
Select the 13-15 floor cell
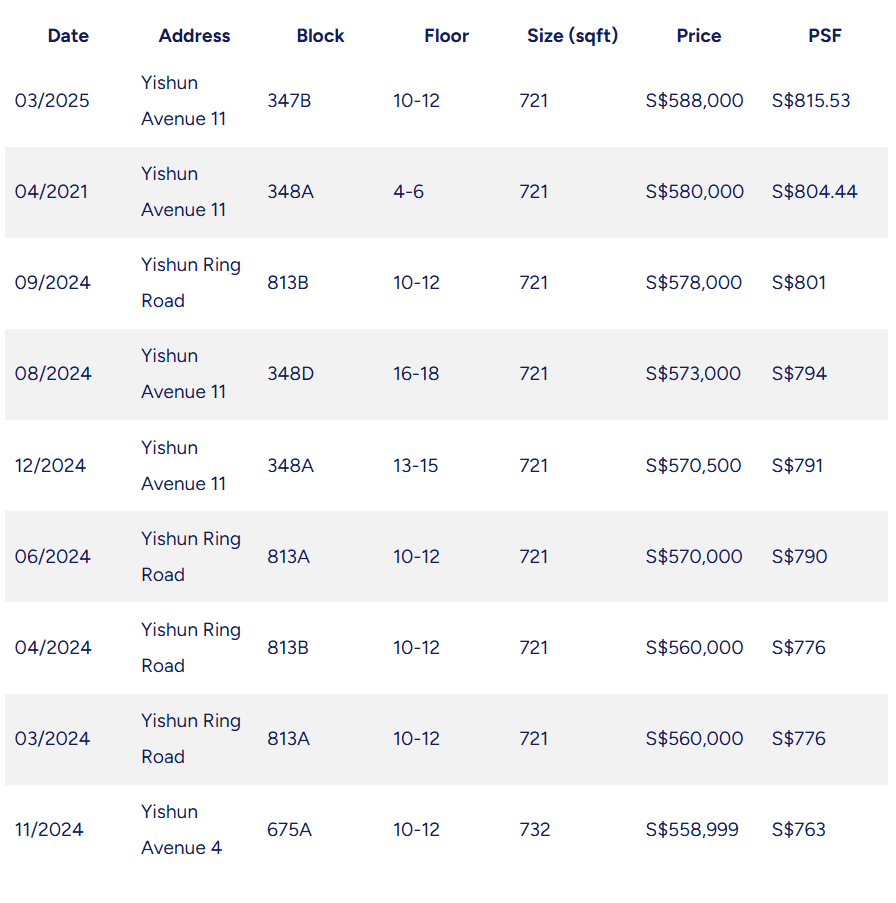[x=415, y=466]
